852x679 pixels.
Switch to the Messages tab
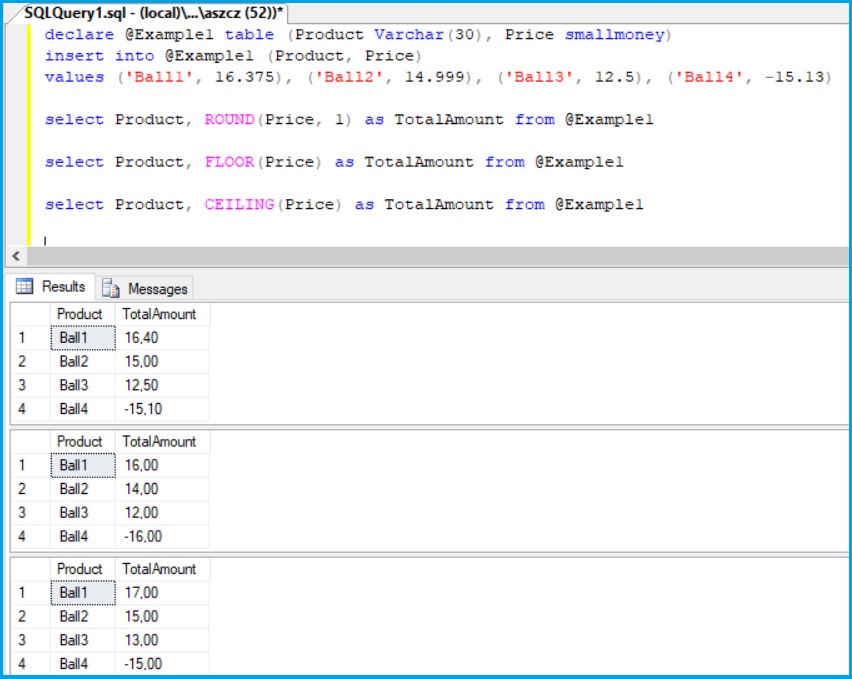(157, 288)
